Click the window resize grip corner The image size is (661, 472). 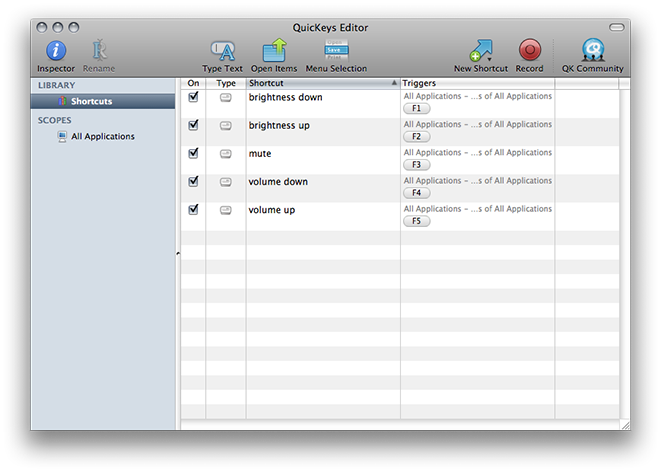pos(626,425)
